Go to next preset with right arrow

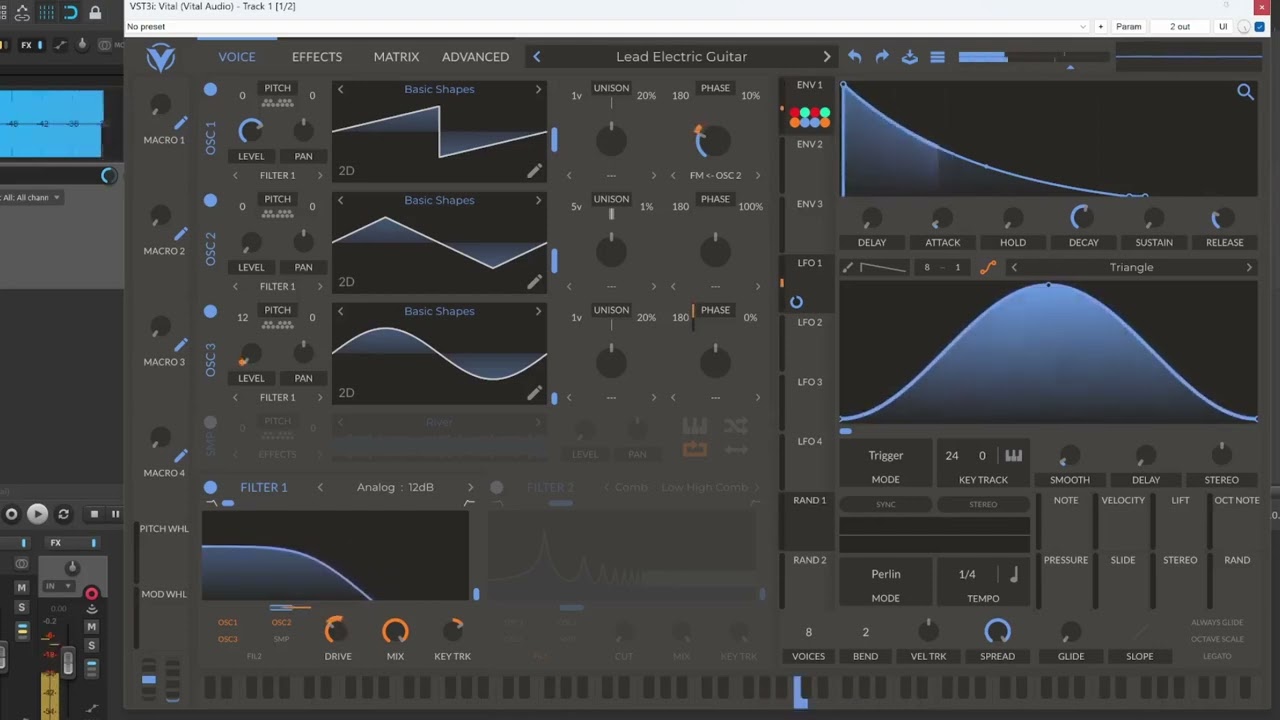pyautogui.click(x=826, y=57)
